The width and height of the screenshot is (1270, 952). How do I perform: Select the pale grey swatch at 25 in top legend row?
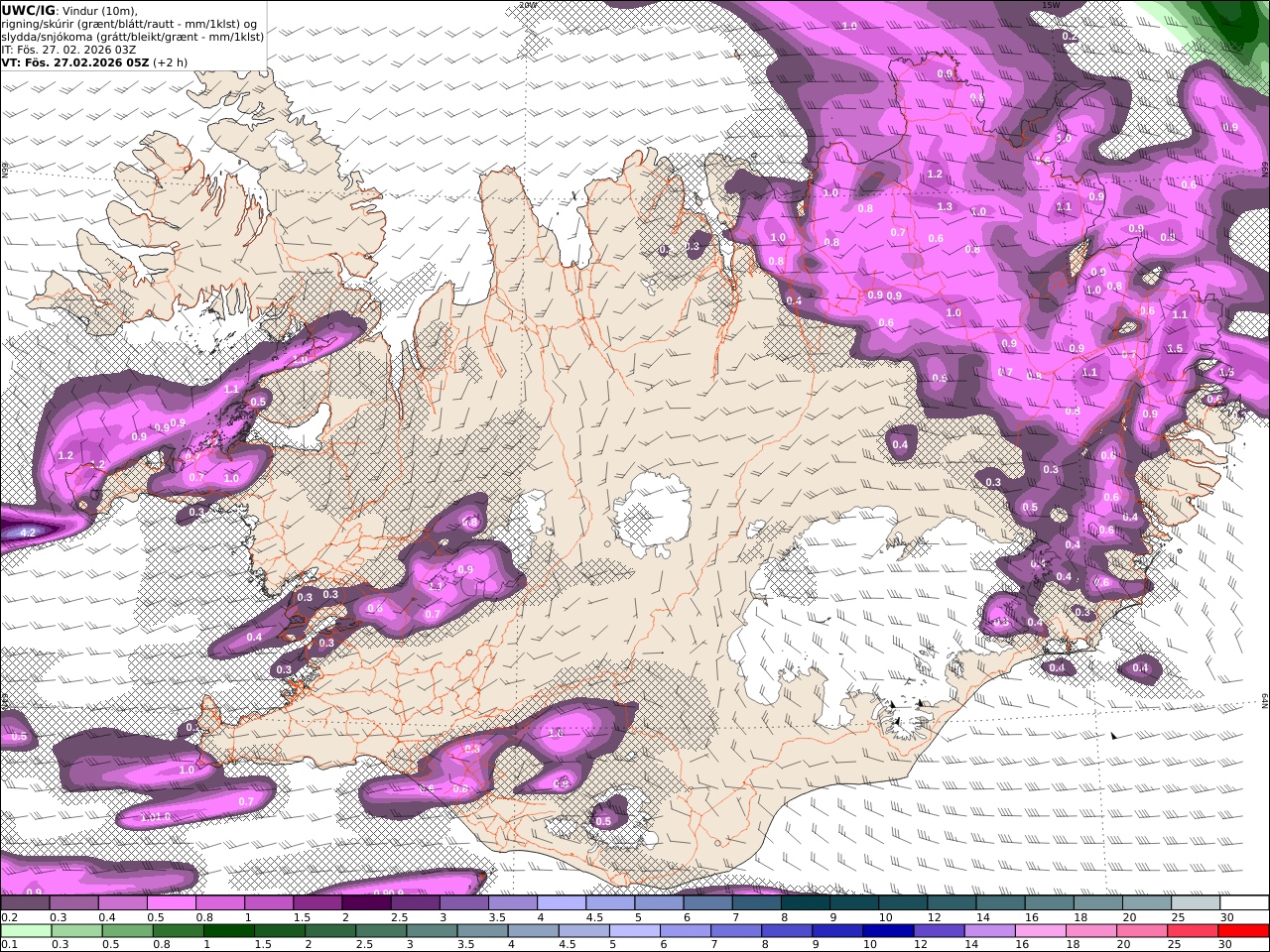(1196, 903)
